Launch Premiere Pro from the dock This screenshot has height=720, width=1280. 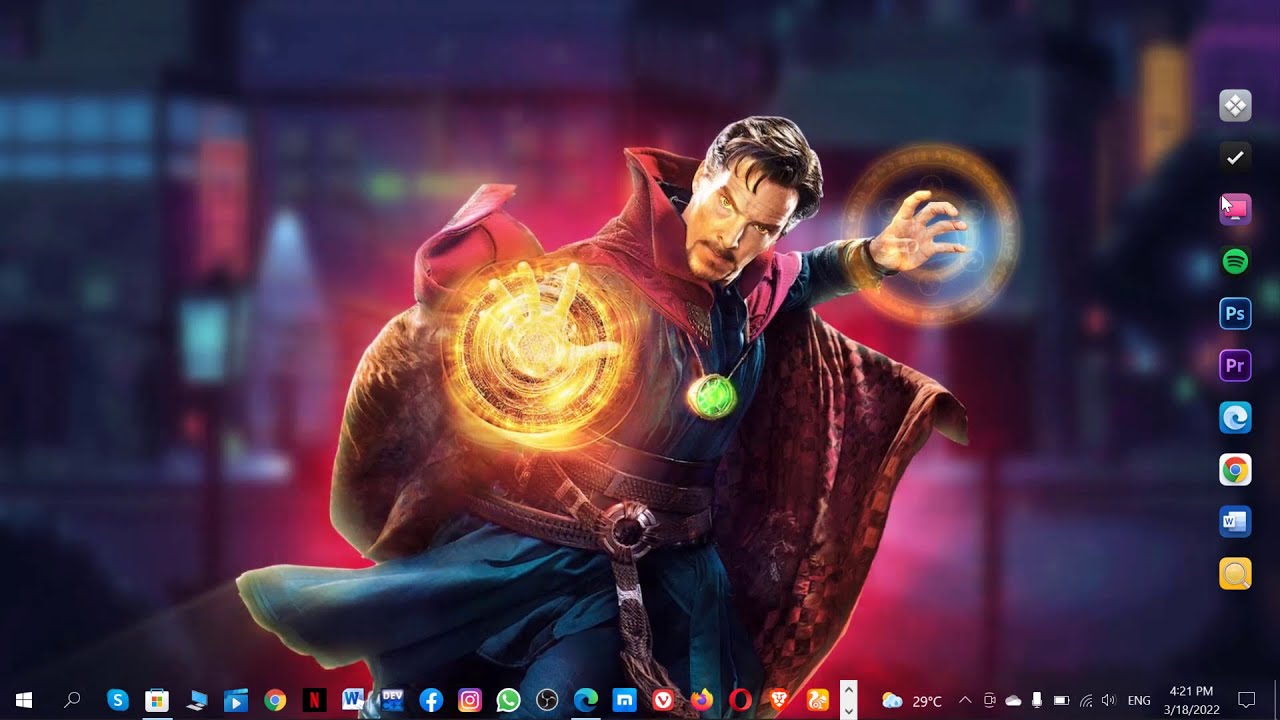pos(1235,366)
